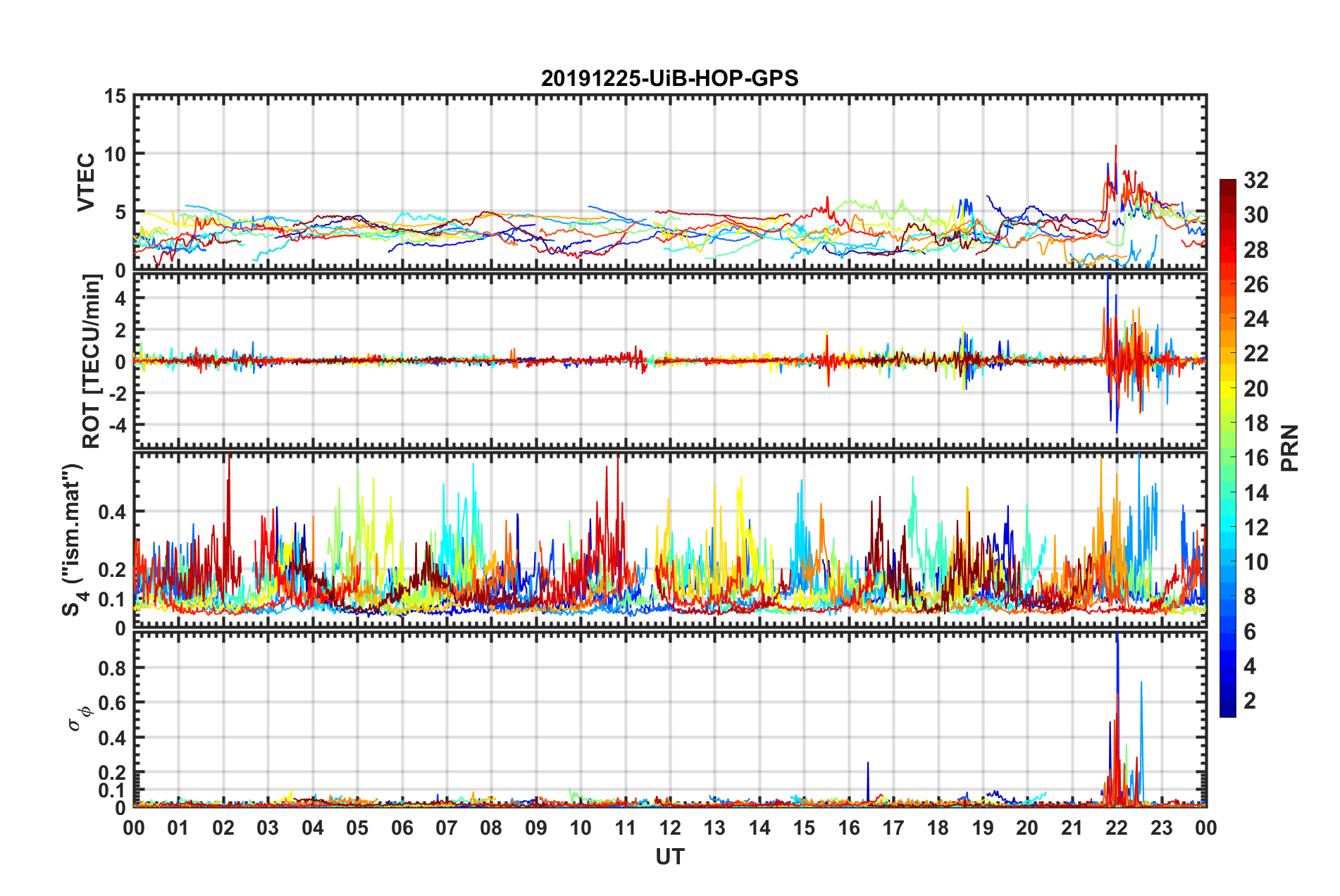Screen dimensions: 1340x896
Task: Click the colorbar tick label 32
Action: [x=1255, y=180]
